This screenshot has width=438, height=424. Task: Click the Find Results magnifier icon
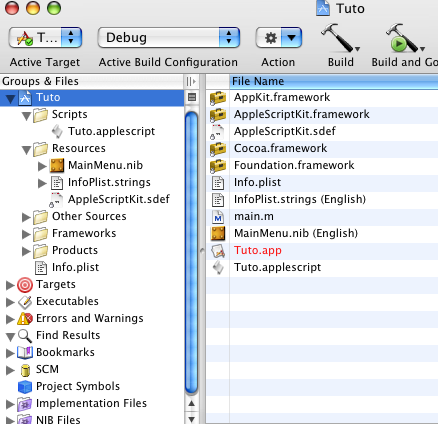pyautogui.click(x=25, y=336)
